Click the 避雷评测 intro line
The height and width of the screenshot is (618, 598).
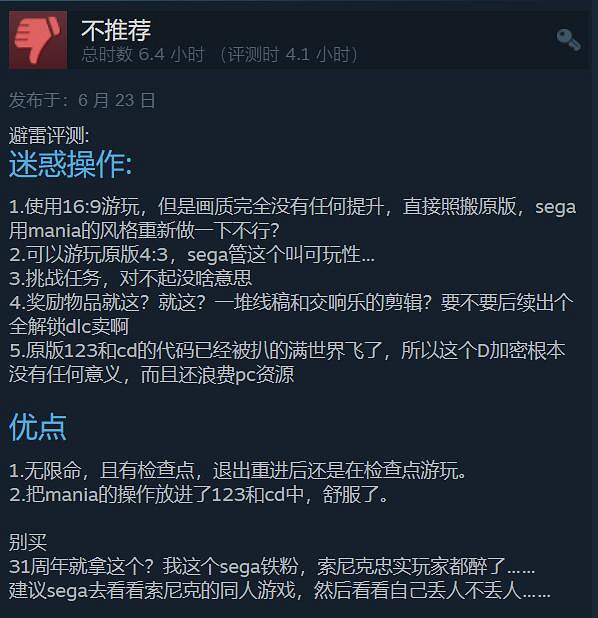click(49, 136)
